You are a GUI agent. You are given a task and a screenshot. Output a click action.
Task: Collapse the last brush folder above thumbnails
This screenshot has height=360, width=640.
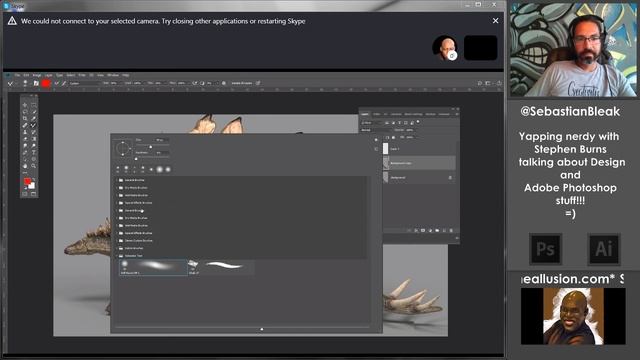pos(116,256)
